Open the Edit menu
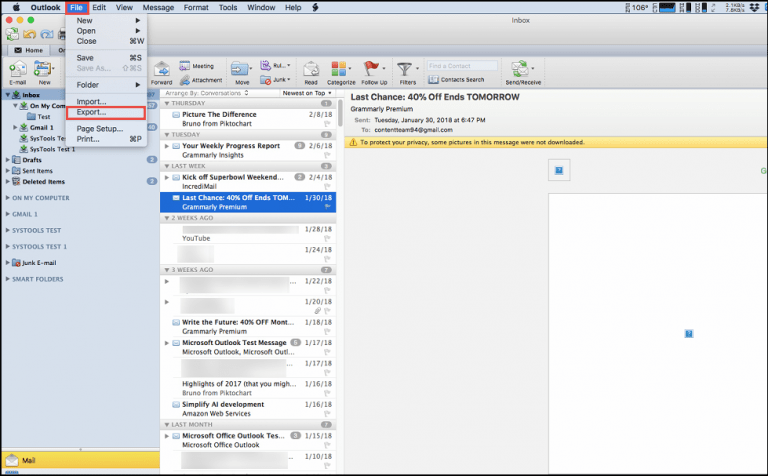The image size is (768, 476). tap(99, 7)
